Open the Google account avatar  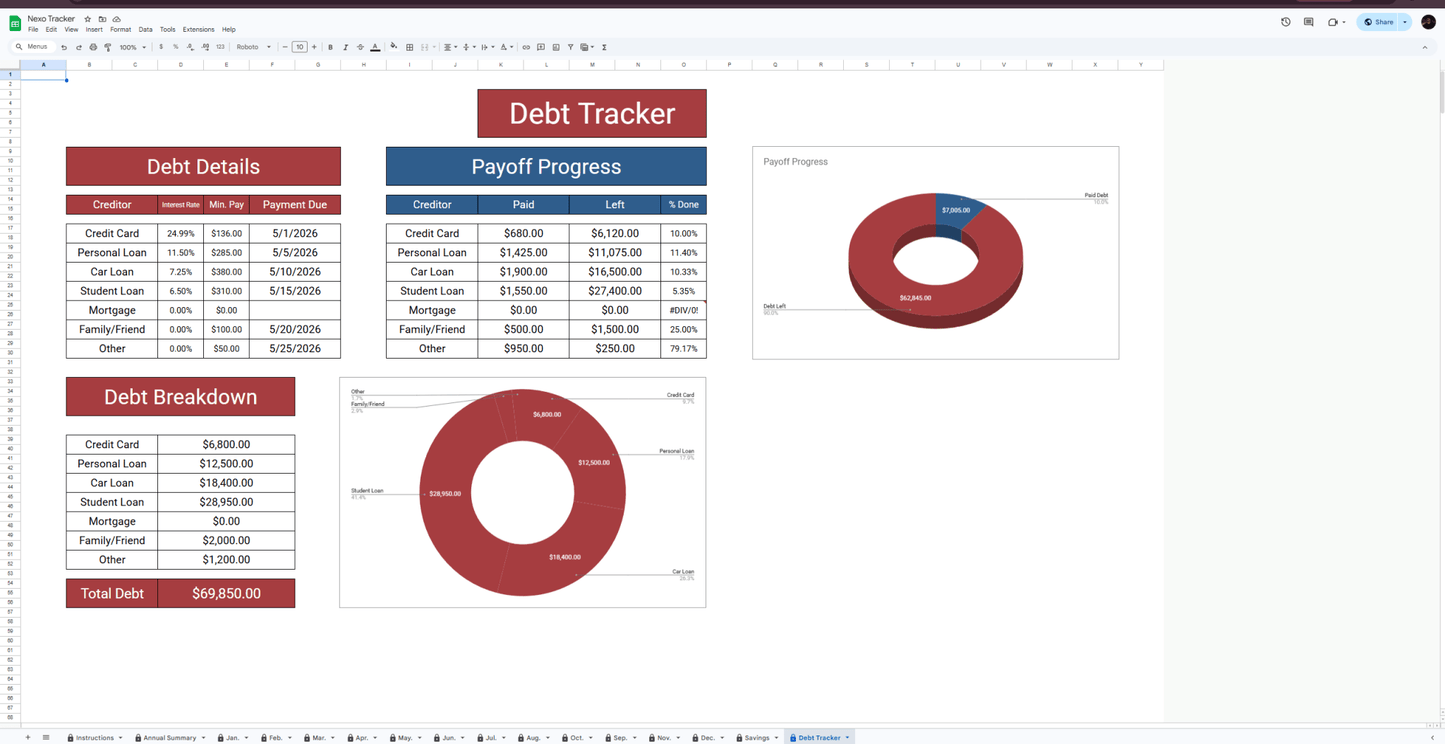[x=1428, y=22]
